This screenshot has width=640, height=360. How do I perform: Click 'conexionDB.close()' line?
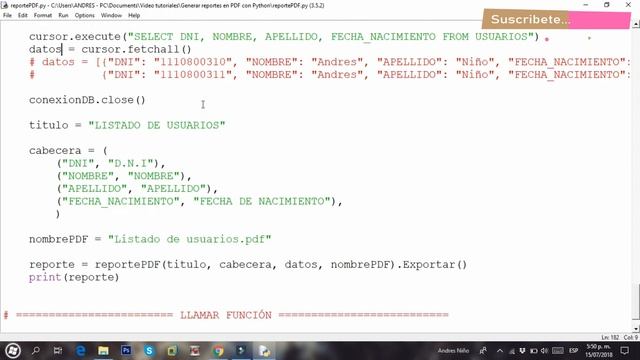[87, 100]
